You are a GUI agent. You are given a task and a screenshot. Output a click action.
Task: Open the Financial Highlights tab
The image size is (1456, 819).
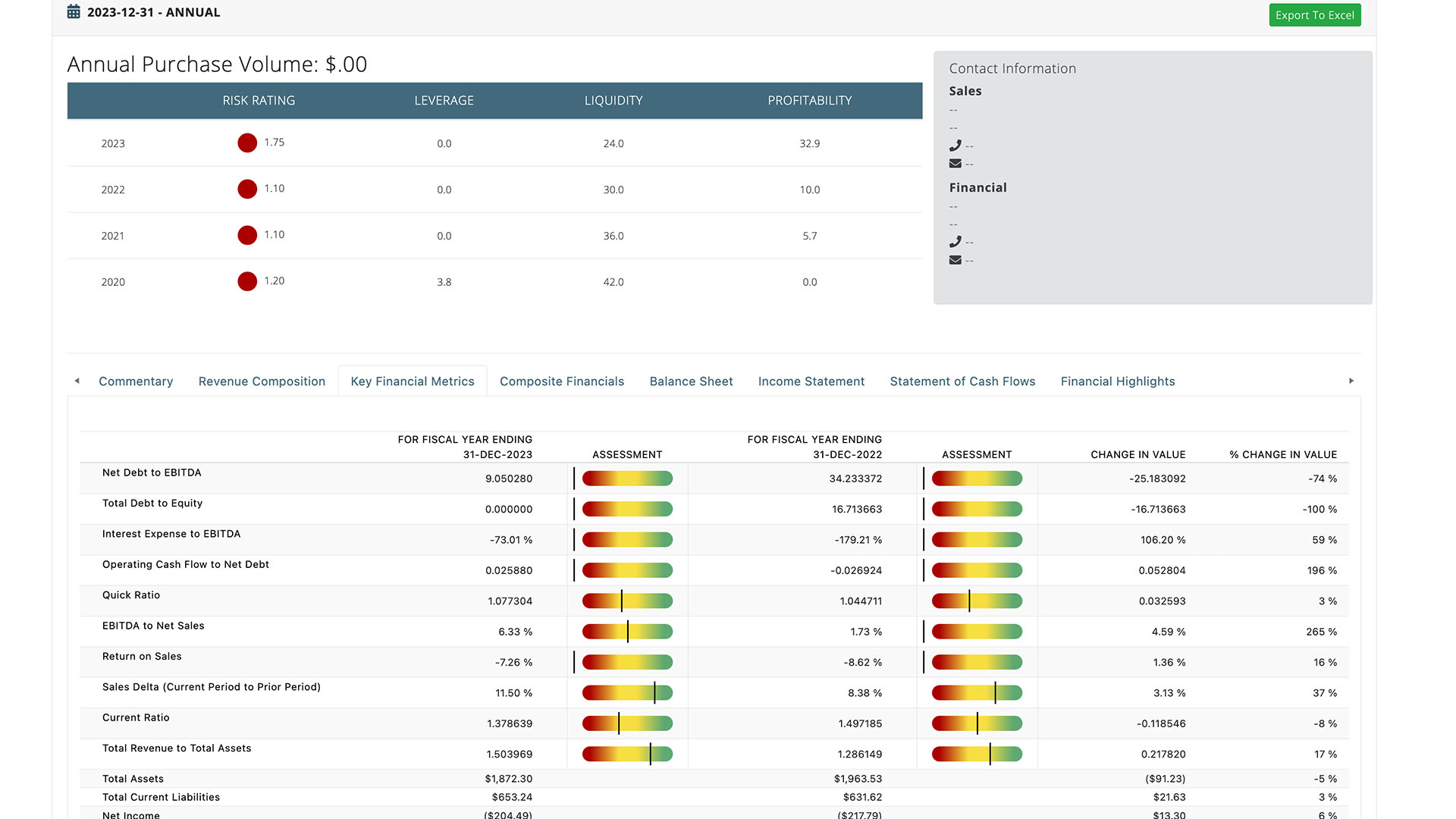[x=1117, y=381]
